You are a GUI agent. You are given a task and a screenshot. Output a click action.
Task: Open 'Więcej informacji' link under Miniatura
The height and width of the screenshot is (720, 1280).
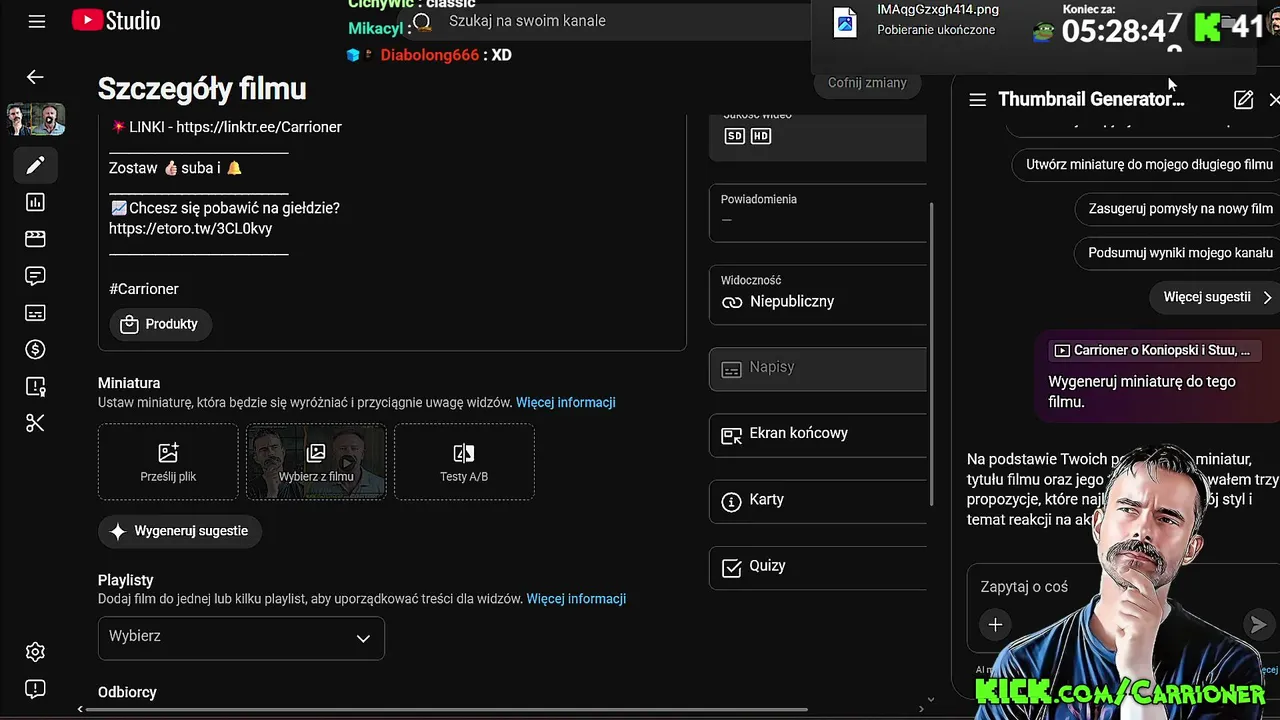tap(566, 403)
